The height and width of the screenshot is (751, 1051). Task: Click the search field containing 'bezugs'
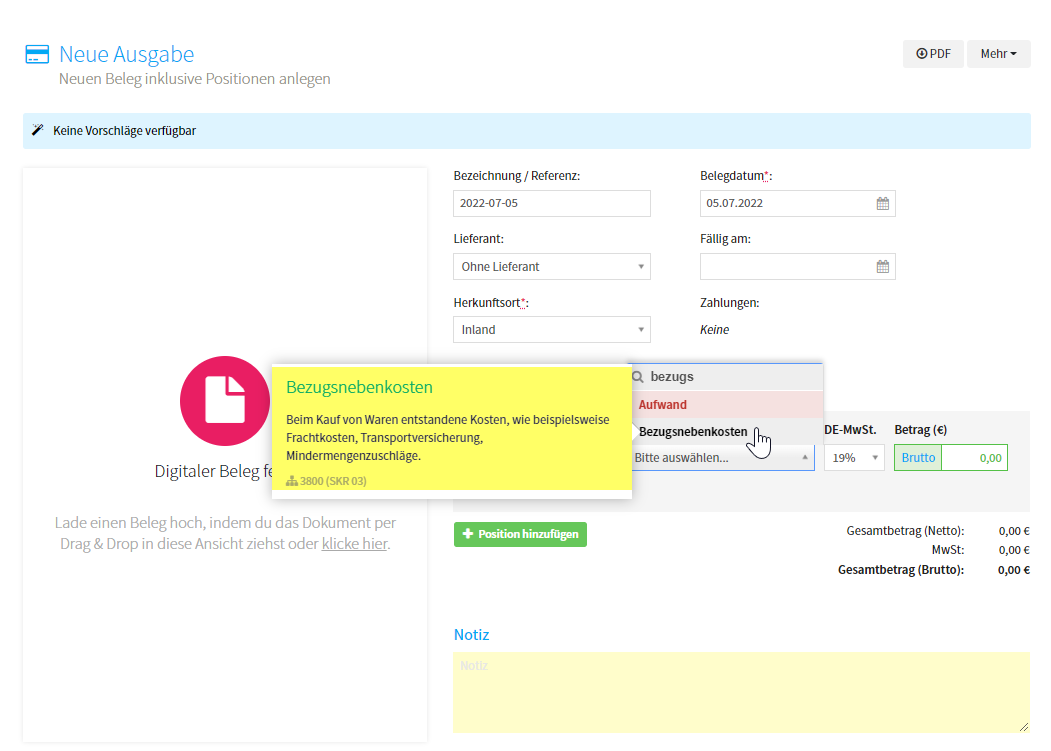pos(727,377)
